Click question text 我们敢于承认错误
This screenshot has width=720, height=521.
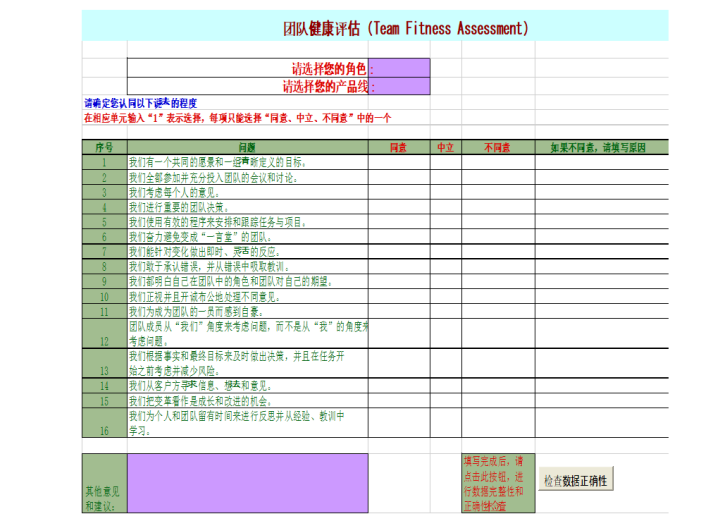tap(209, 267)
